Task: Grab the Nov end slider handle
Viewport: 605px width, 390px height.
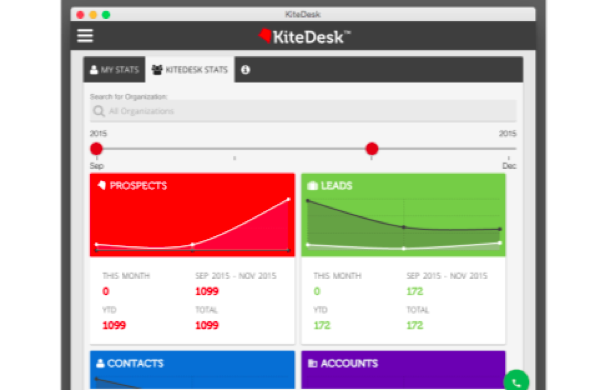Action: [x=372, y=149]
